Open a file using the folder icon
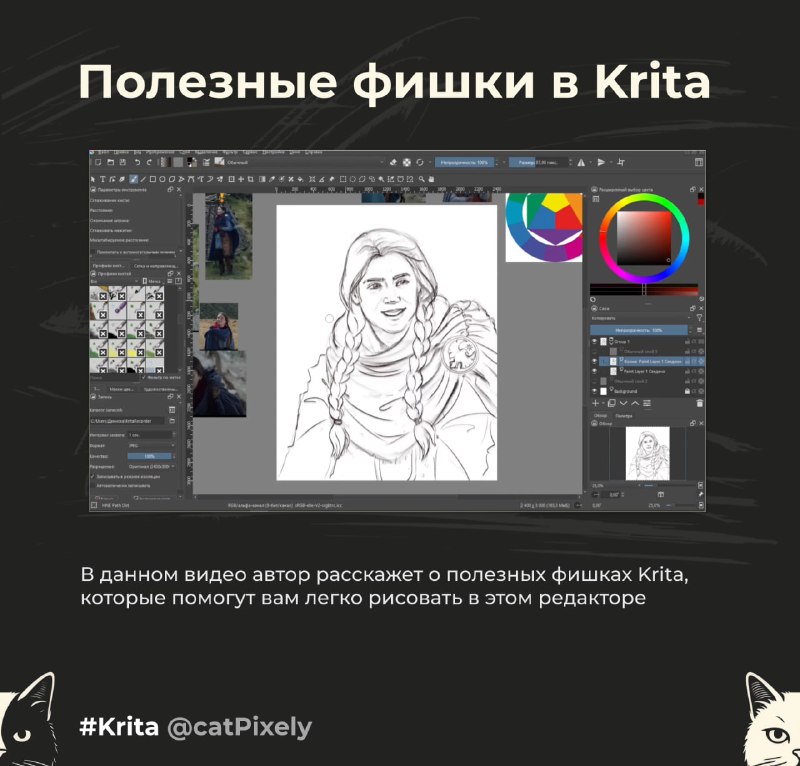This screenshot has width=800, height=766. (x=110, y=162)
